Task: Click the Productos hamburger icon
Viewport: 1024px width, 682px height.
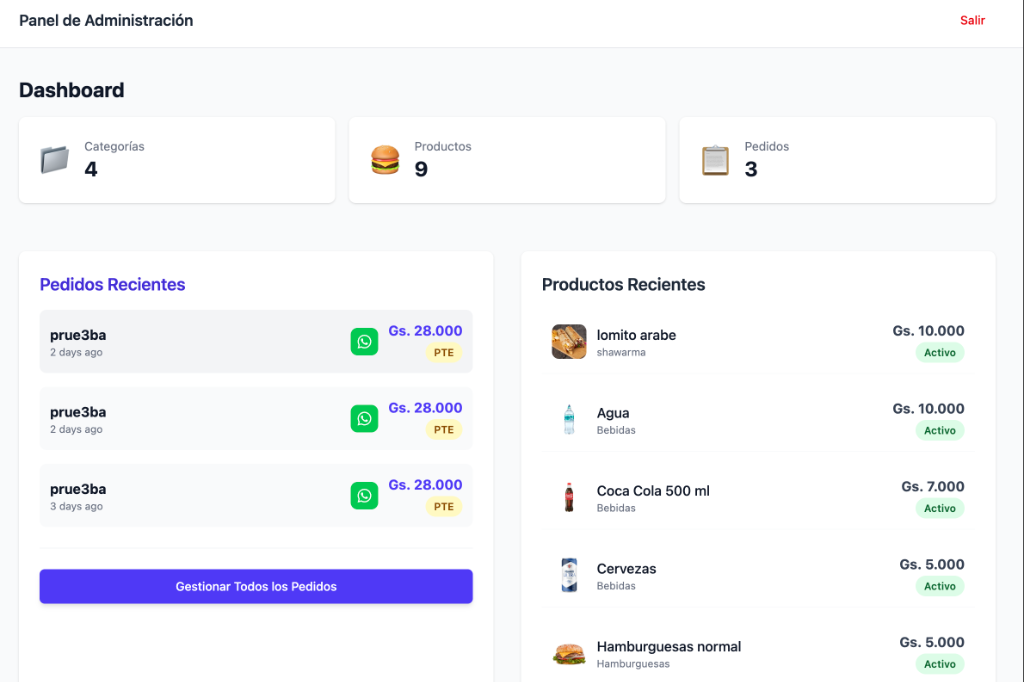Action: (x=385, y=160)
